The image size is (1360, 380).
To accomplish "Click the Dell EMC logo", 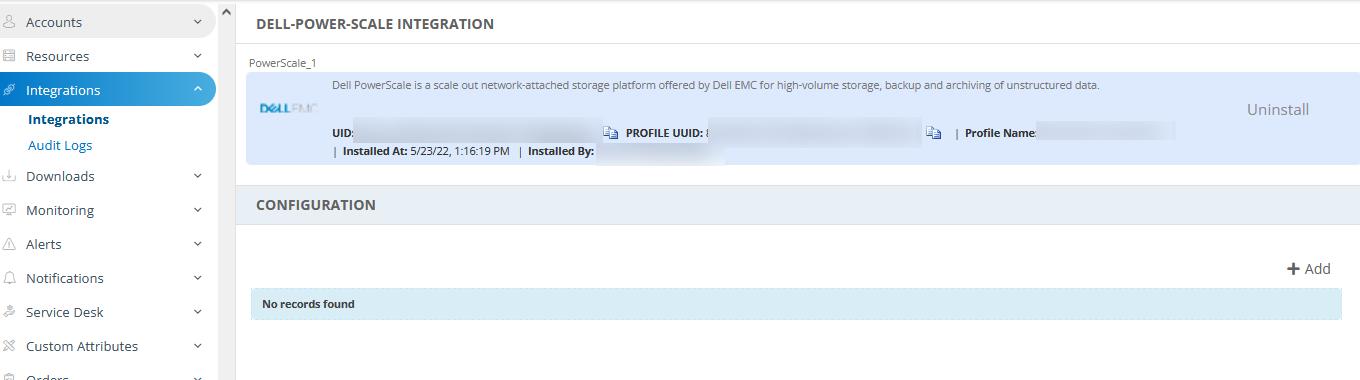I will 288,107.
